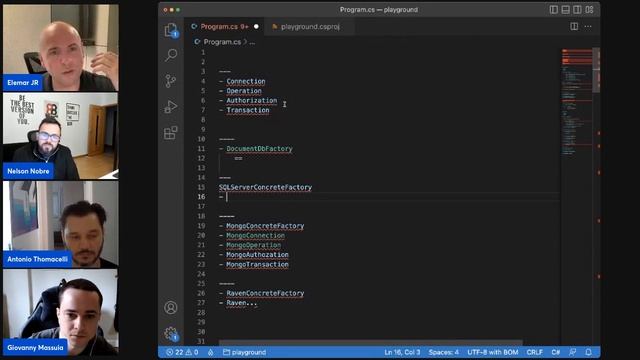Screen dimensions: 640x360
Task: Click the flame icon in status bar
Action: coord(210,352)
